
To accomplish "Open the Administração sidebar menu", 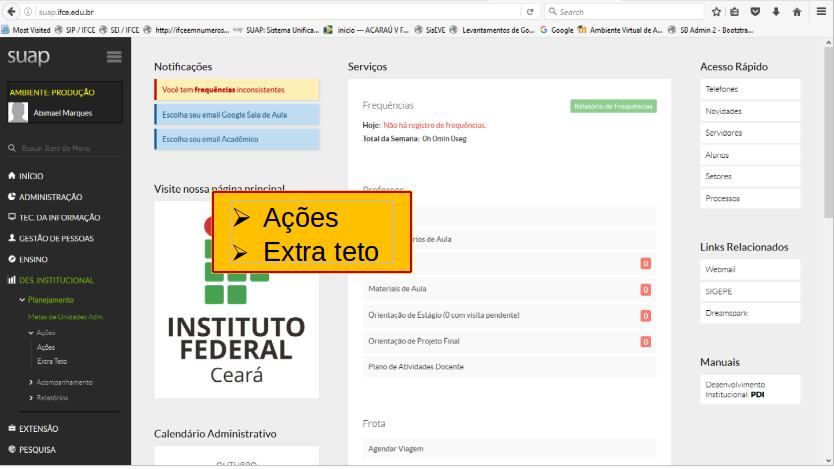I will point(50,197).
